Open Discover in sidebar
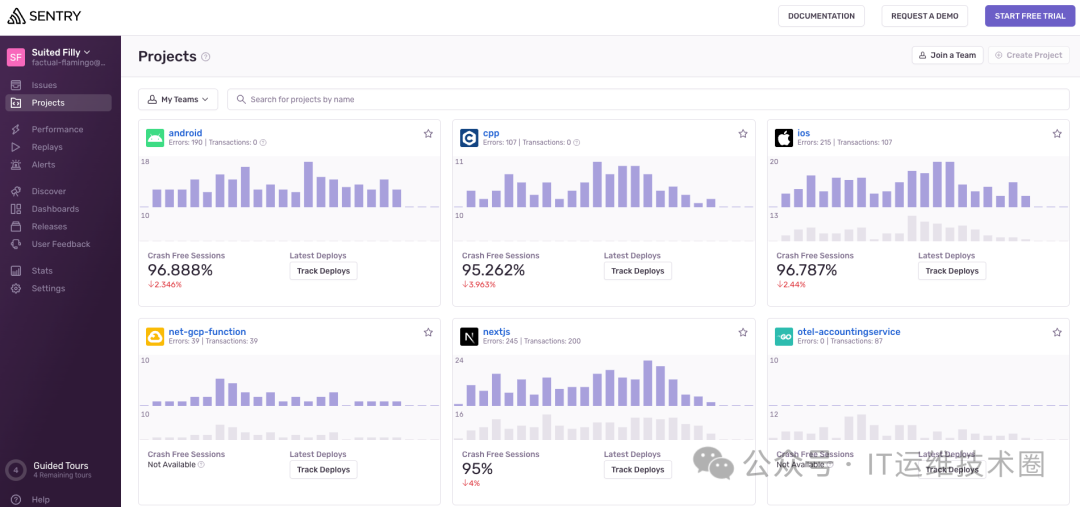 49,192
